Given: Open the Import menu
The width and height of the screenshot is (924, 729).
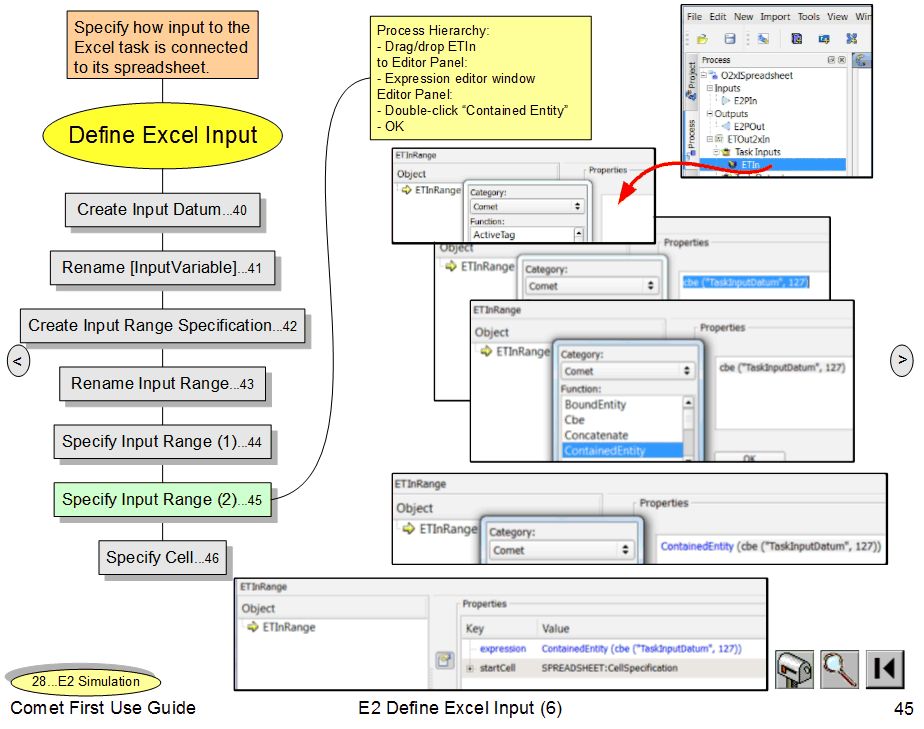Looking at the screenshot, I should click(x=775, y=17).
